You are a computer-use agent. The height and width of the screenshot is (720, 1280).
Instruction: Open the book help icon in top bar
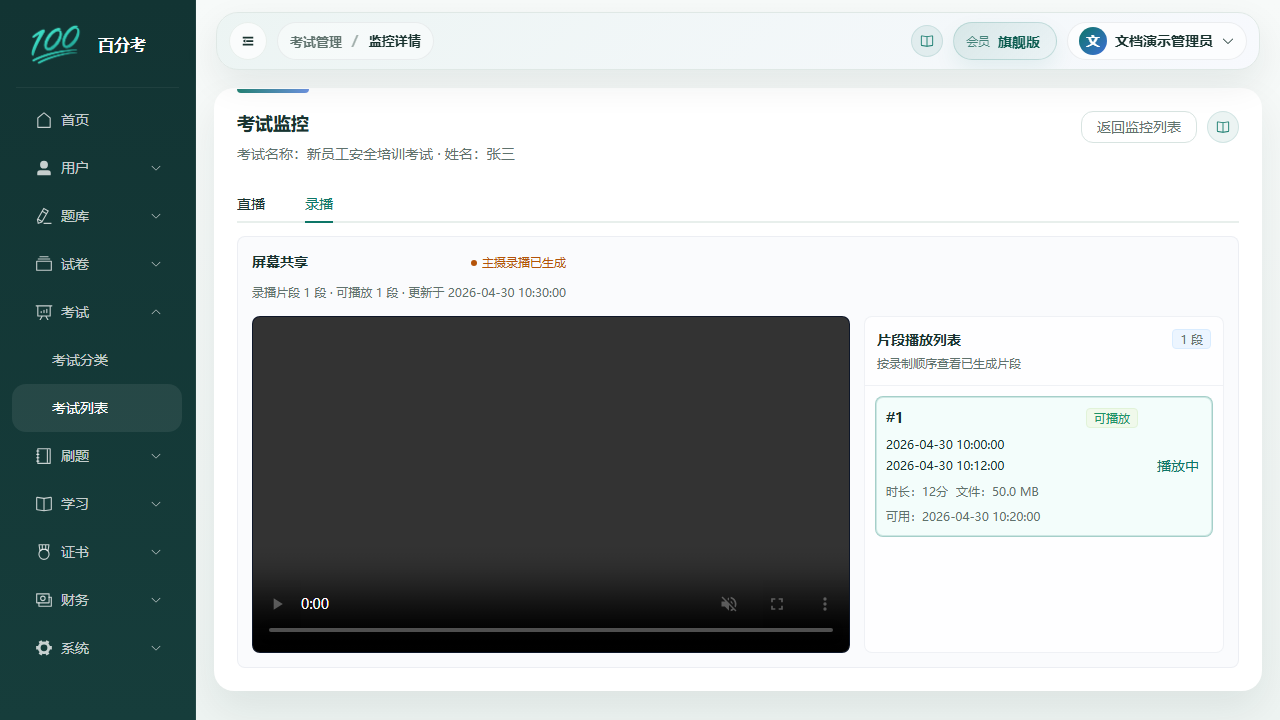(927, 41)
